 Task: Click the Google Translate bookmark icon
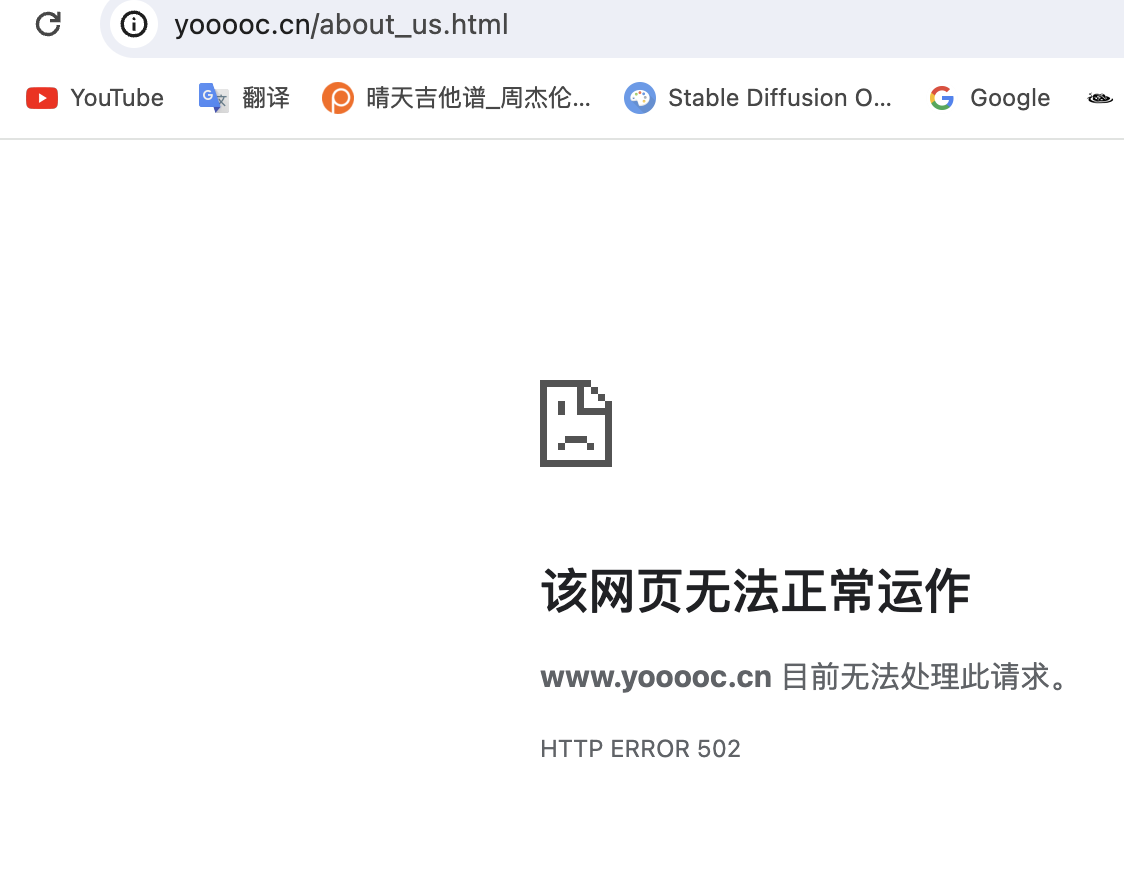click(x=214, y=98)
